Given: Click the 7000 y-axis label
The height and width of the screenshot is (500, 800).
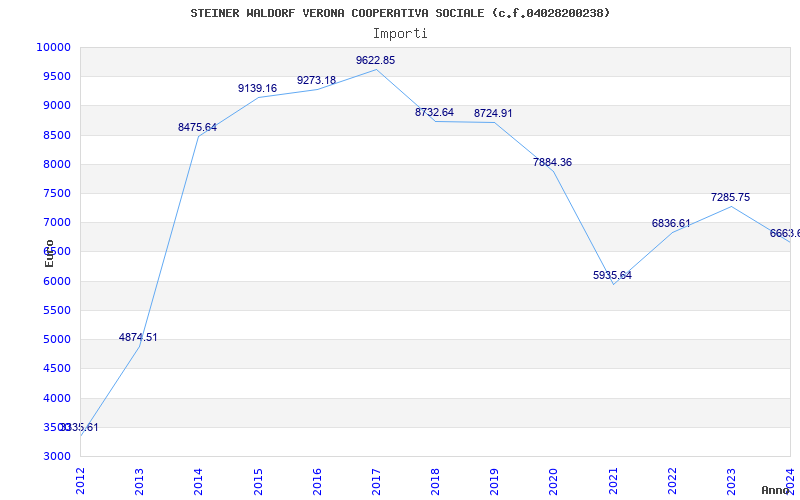Looking at the screenshot, I should pos(56,222).
